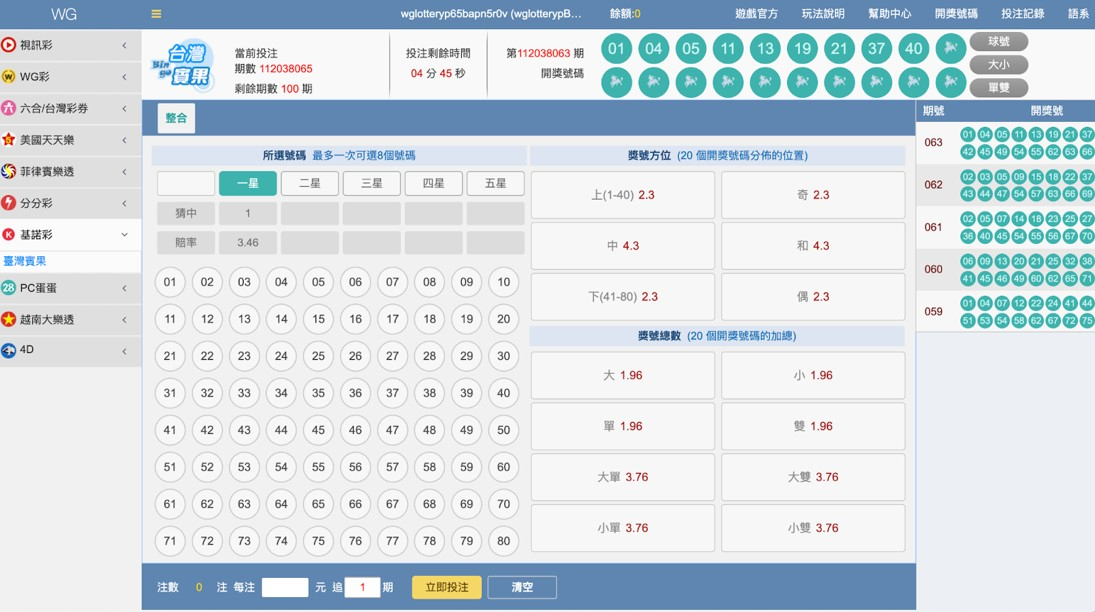Select the 五星 bet type
The height and width of the screenshot is (612, 1095).
tap(495, 183)
